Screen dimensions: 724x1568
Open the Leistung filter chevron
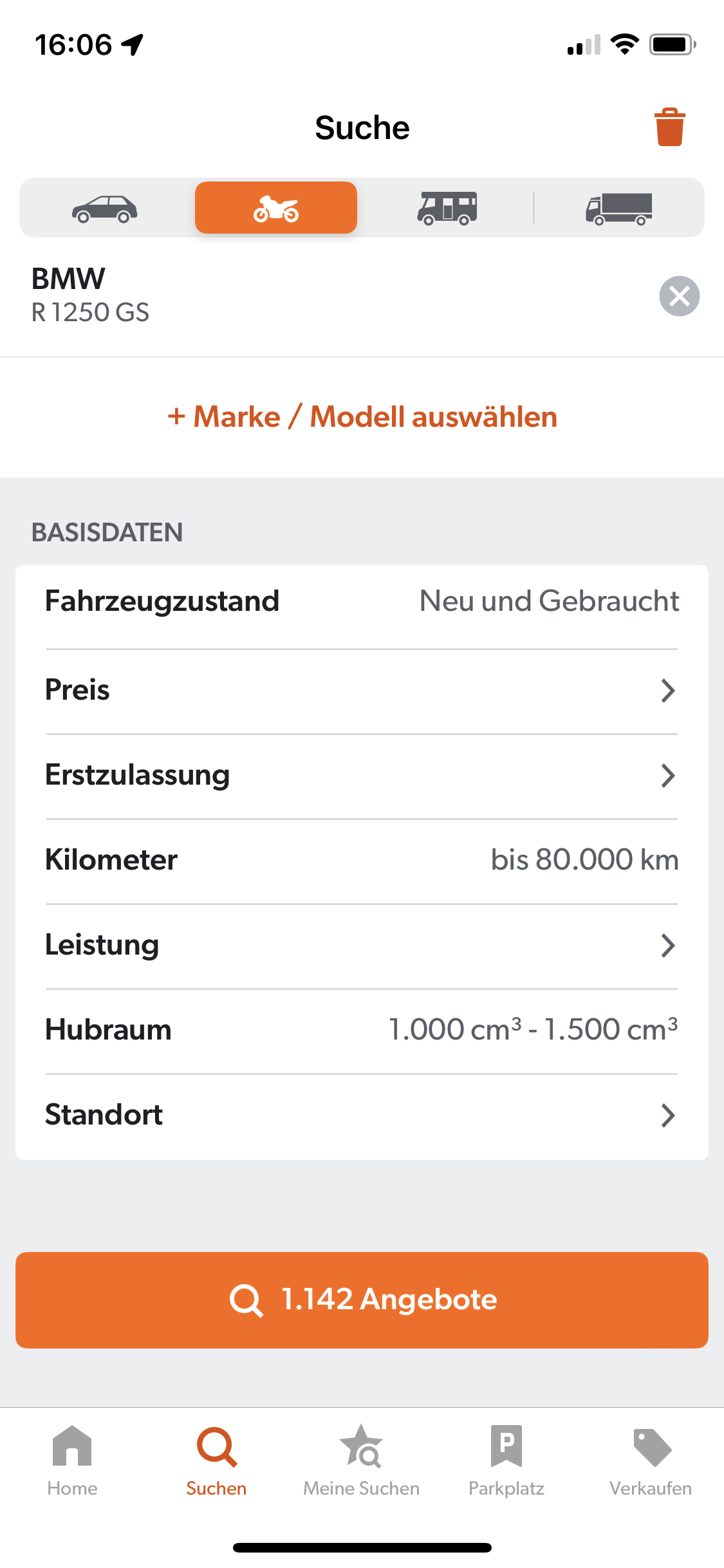(668, 946)
